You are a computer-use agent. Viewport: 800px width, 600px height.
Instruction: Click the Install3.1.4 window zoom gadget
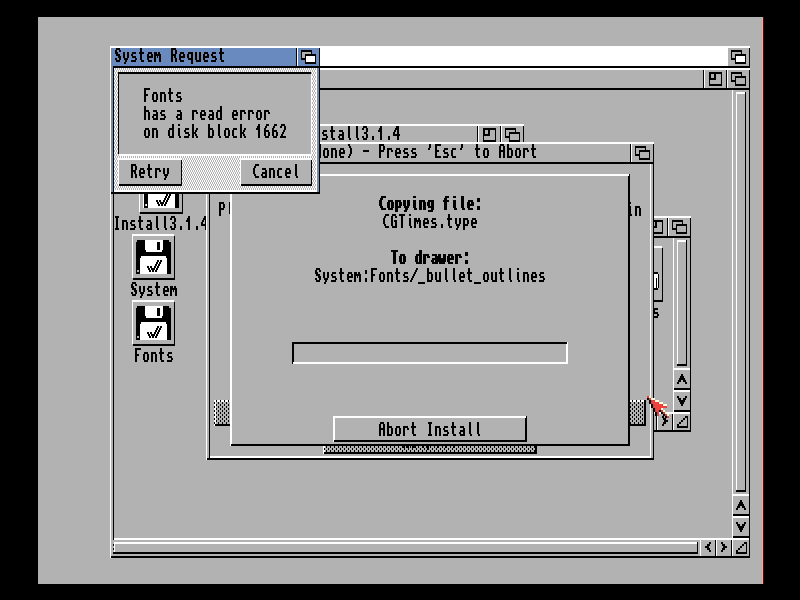[489, 134]
